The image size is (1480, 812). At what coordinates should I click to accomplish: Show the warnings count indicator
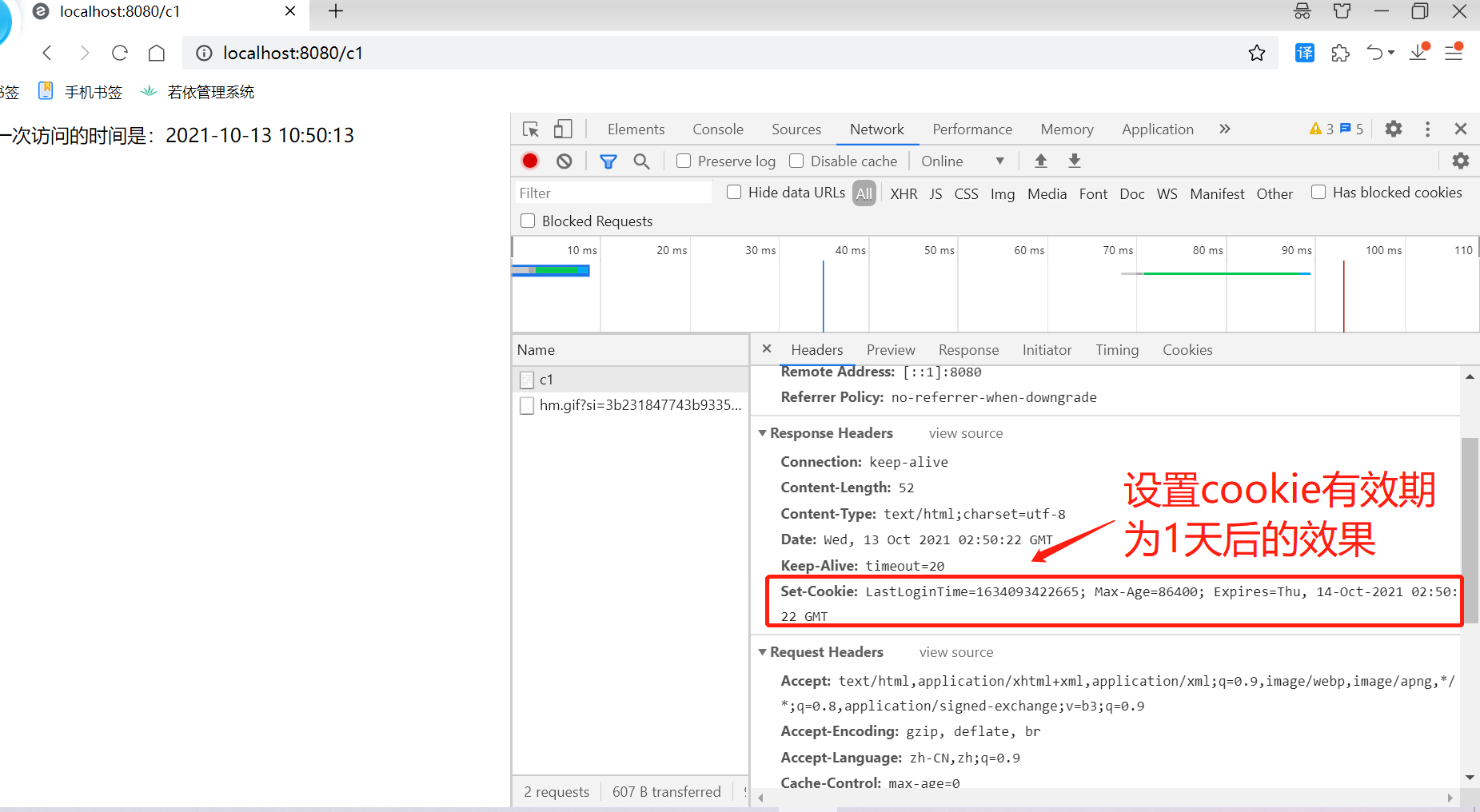point(1322,129)
